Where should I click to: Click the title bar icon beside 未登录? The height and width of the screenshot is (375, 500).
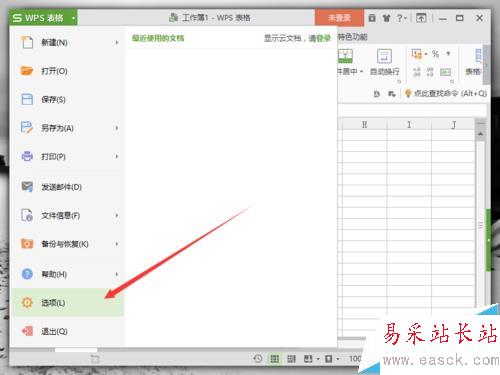coord(372,18)
